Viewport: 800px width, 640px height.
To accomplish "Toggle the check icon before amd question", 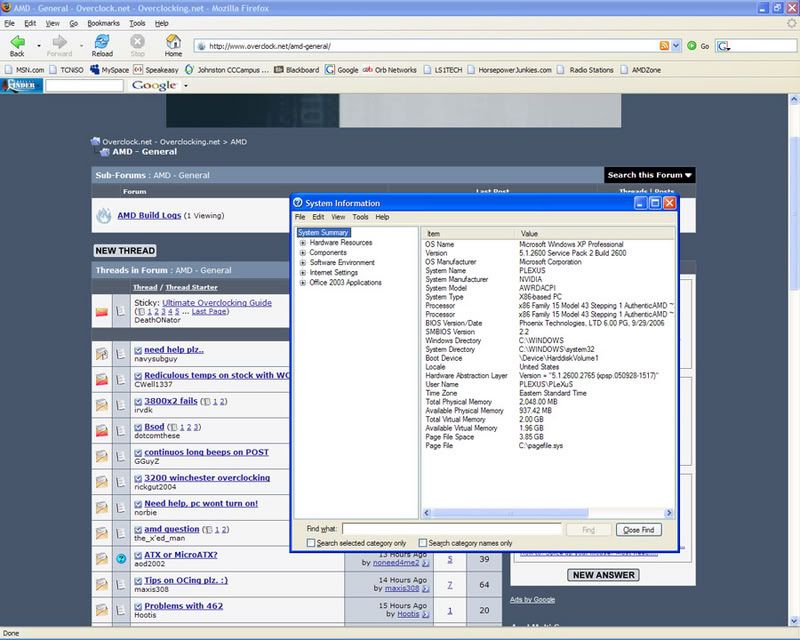I will click(138, 529).
